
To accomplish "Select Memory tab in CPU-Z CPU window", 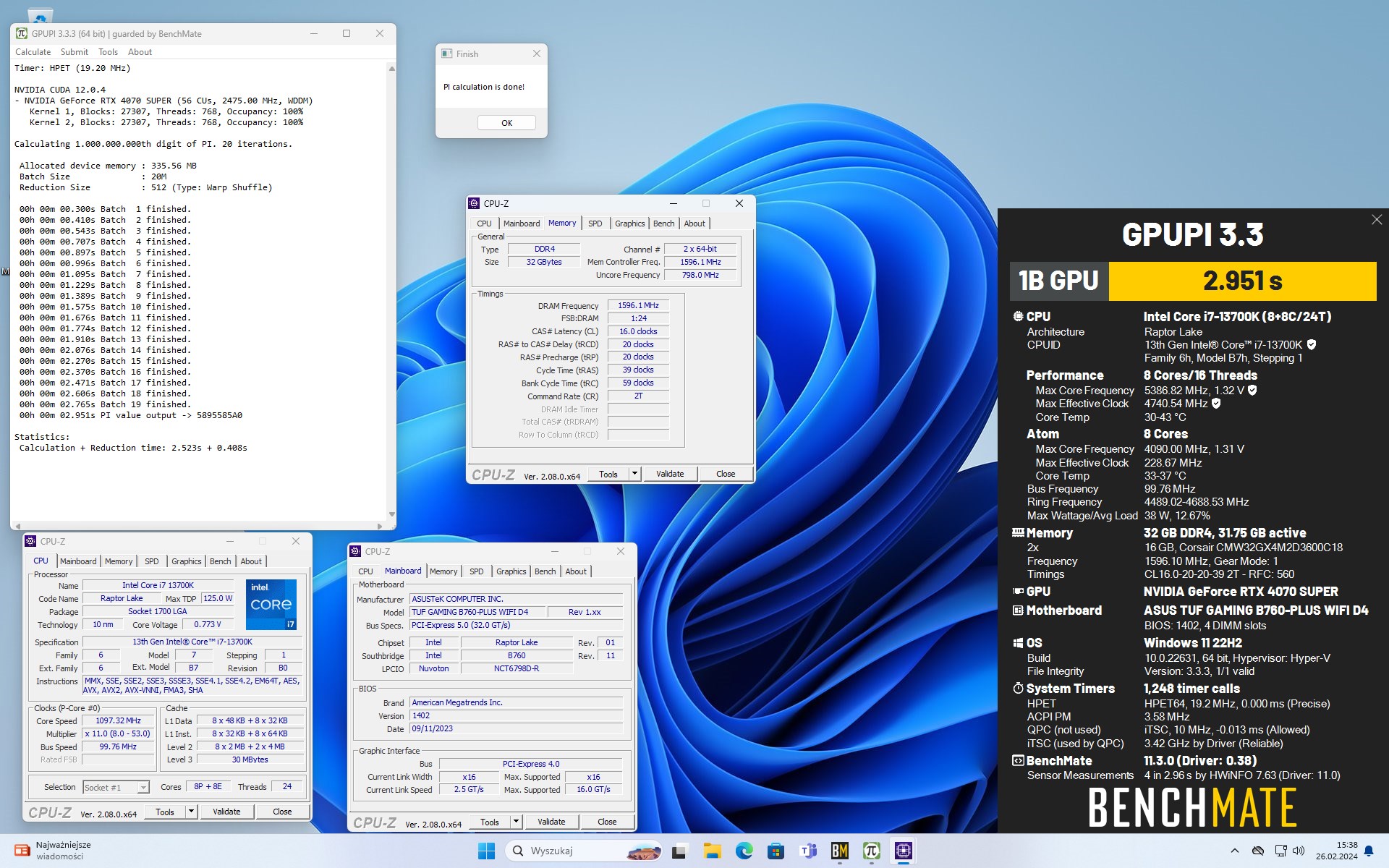I will point(119,561).
